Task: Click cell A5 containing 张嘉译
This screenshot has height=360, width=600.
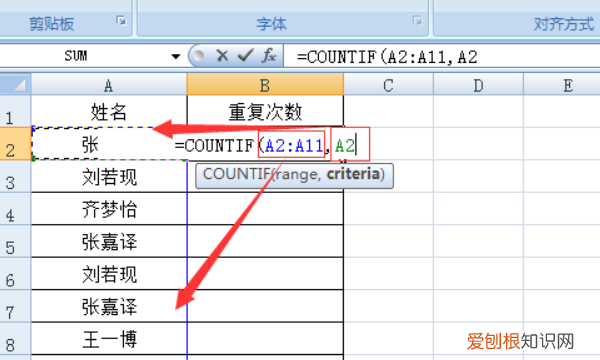Action: 109,241
